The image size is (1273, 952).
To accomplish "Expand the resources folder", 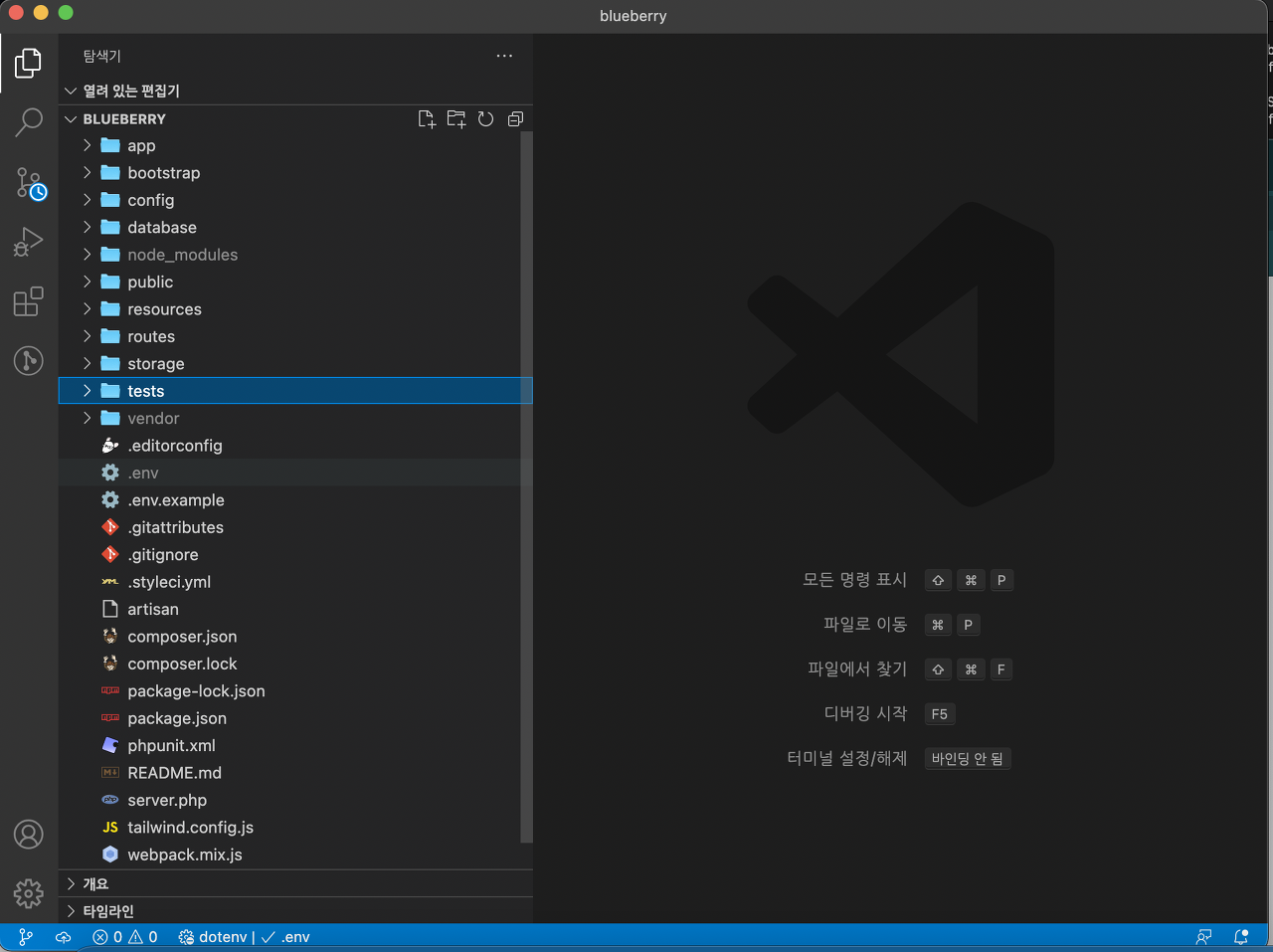I will click(295, 309).
